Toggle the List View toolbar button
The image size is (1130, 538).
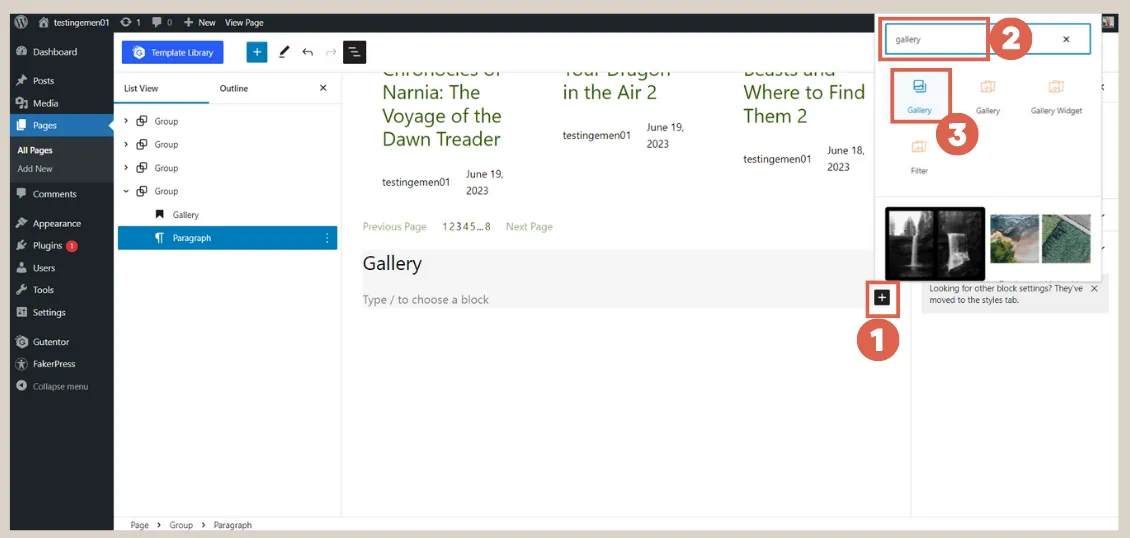[x=355, y=52]
